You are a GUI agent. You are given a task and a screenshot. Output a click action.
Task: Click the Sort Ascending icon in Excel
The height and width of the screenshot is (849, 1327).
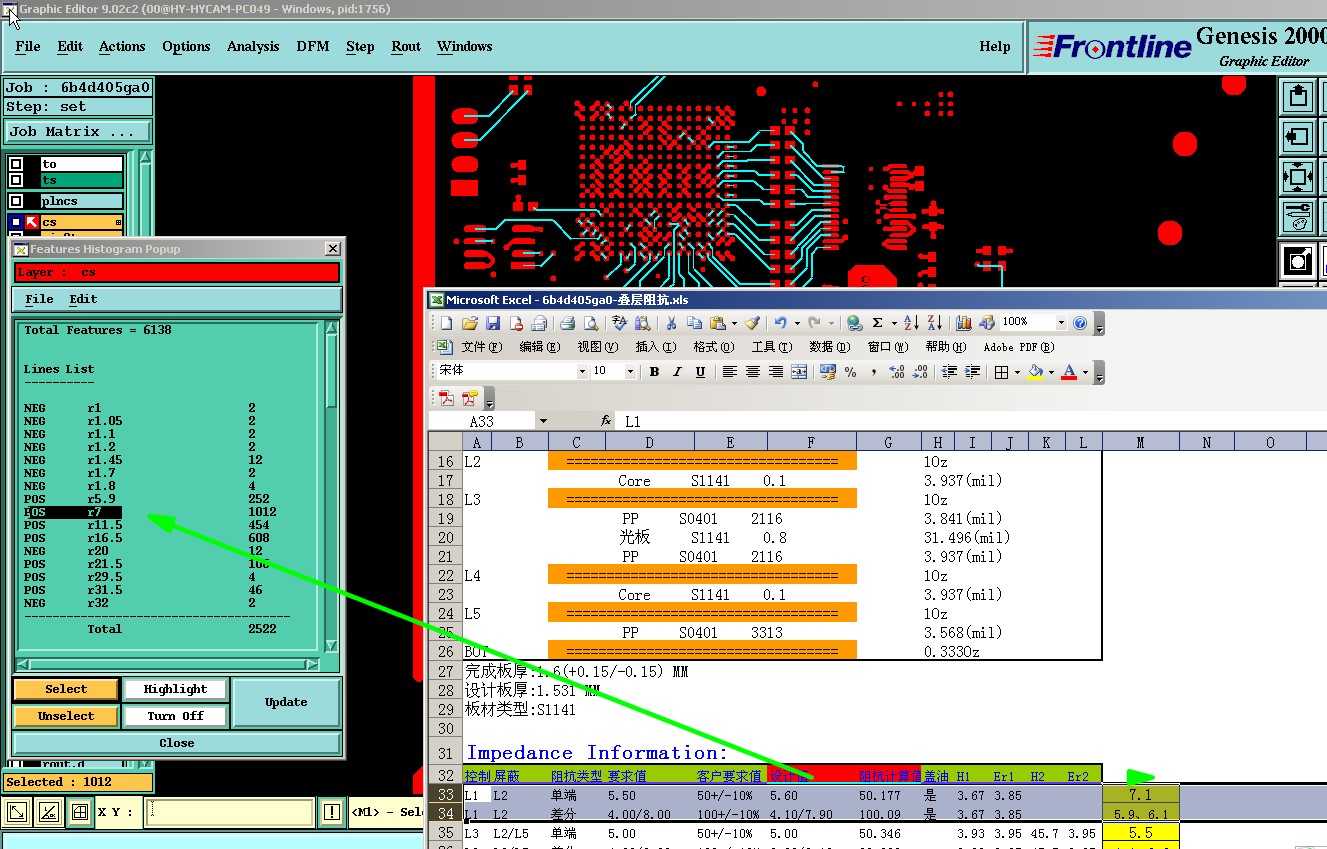911,323
